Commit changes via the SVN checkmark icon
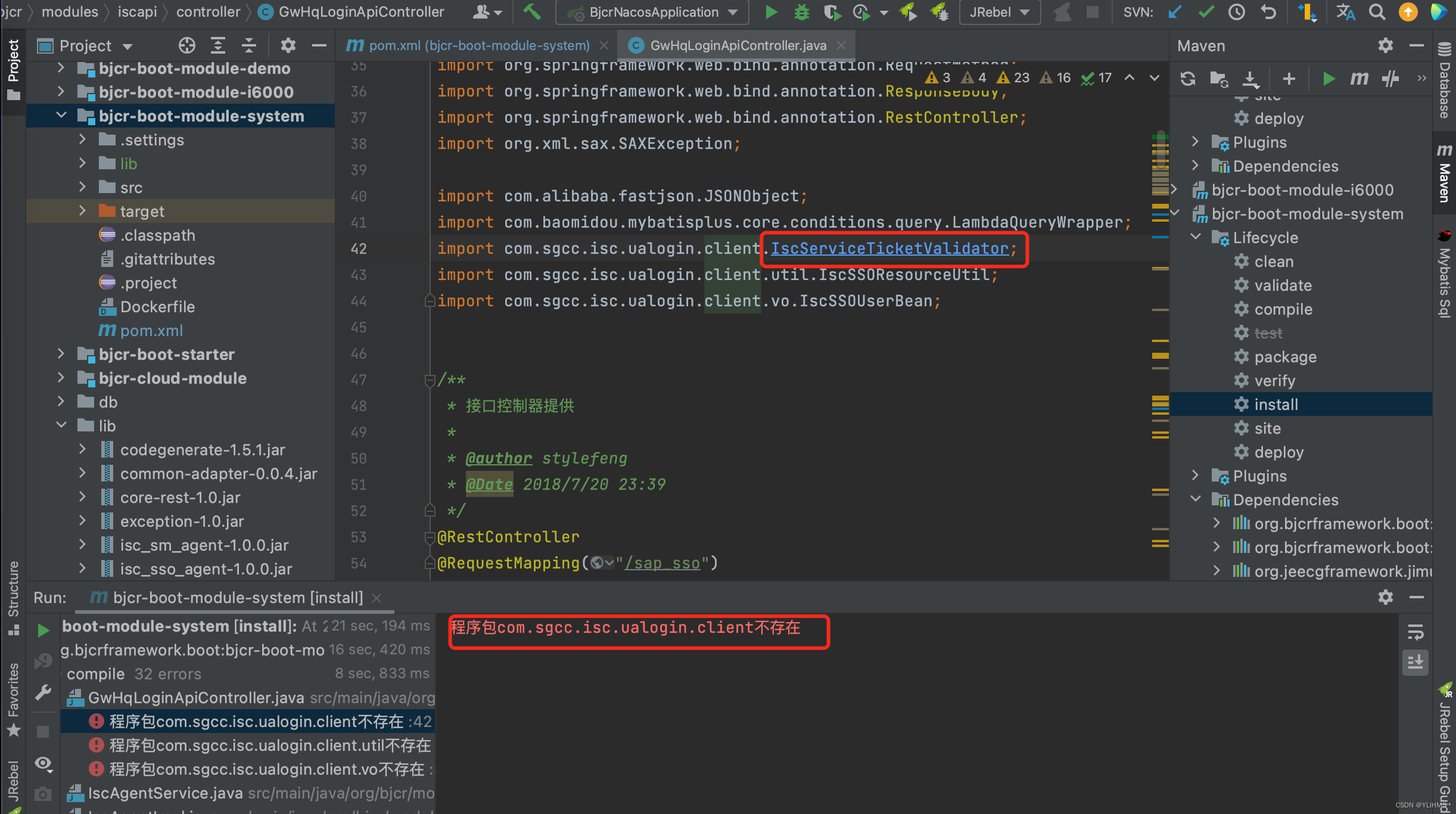 point(1205,12)
